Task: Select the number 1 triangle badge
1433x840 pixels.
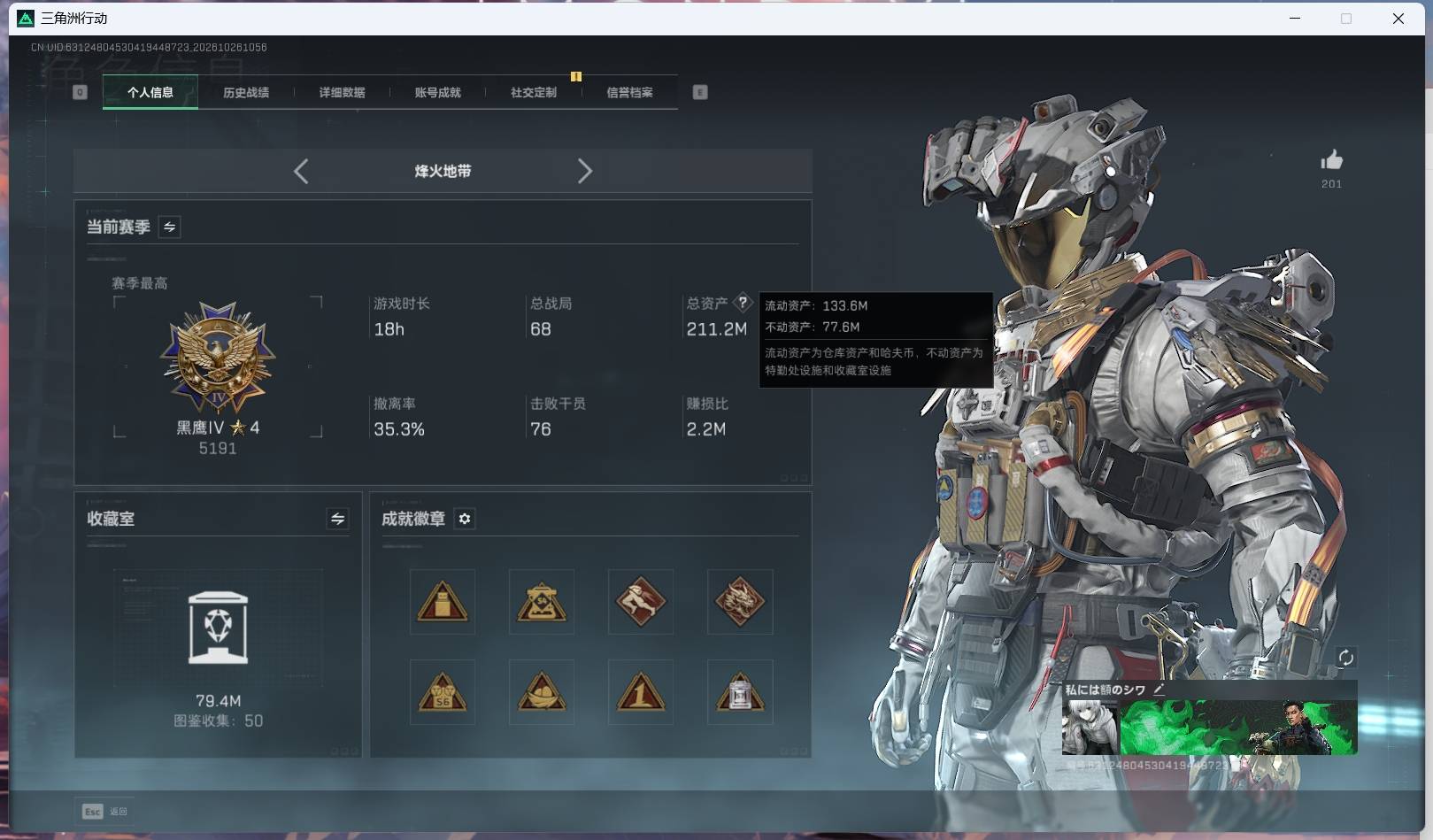Action: pyautogui.click(x=641, y=692)
